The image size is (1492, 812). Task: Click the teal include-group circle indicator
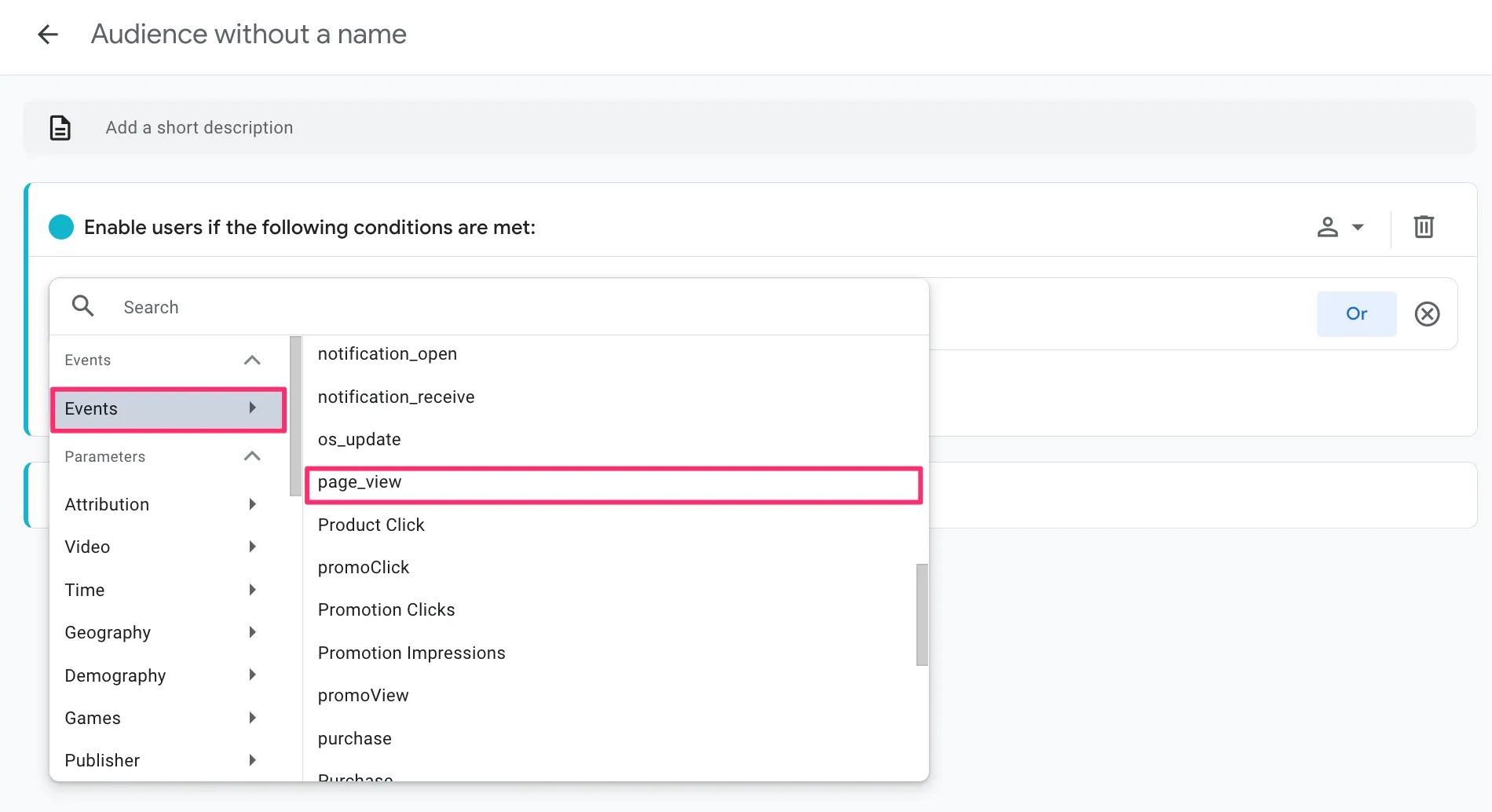pos(61,227)
